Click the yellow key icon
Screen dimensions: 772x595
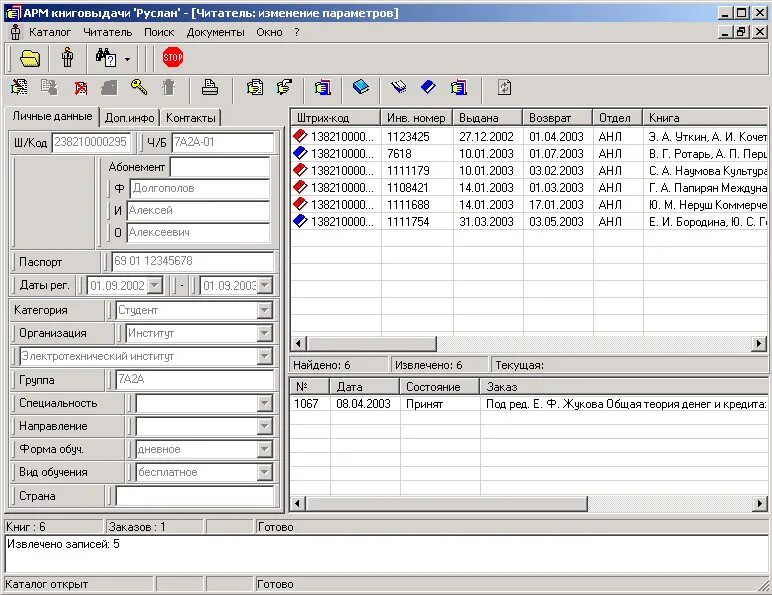point(139,87)
